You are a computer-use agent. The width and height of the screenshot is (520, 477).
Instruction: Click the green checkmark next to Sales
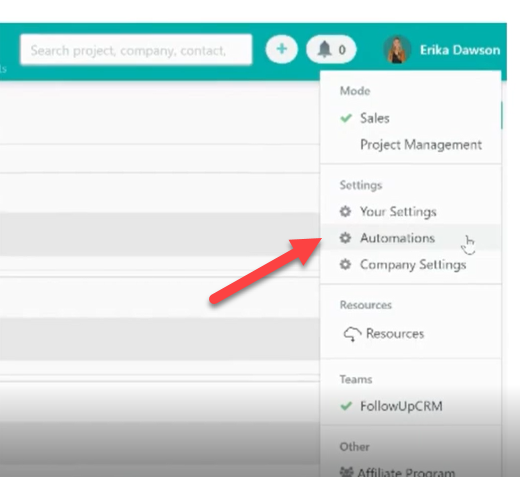pos(346,118)
